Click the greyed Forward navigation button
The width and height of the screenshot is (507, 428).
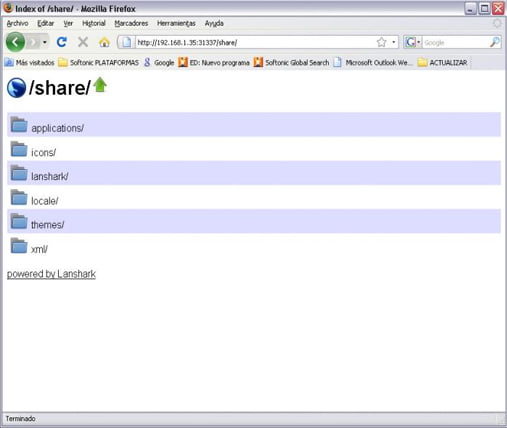[33, 42]
